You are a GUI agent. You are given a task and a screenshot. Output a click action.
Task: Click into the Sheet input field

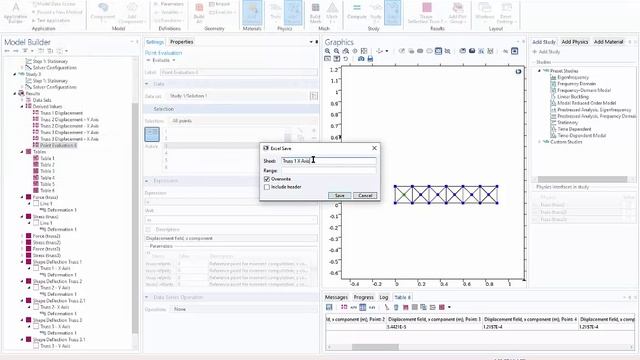[329, 161]
